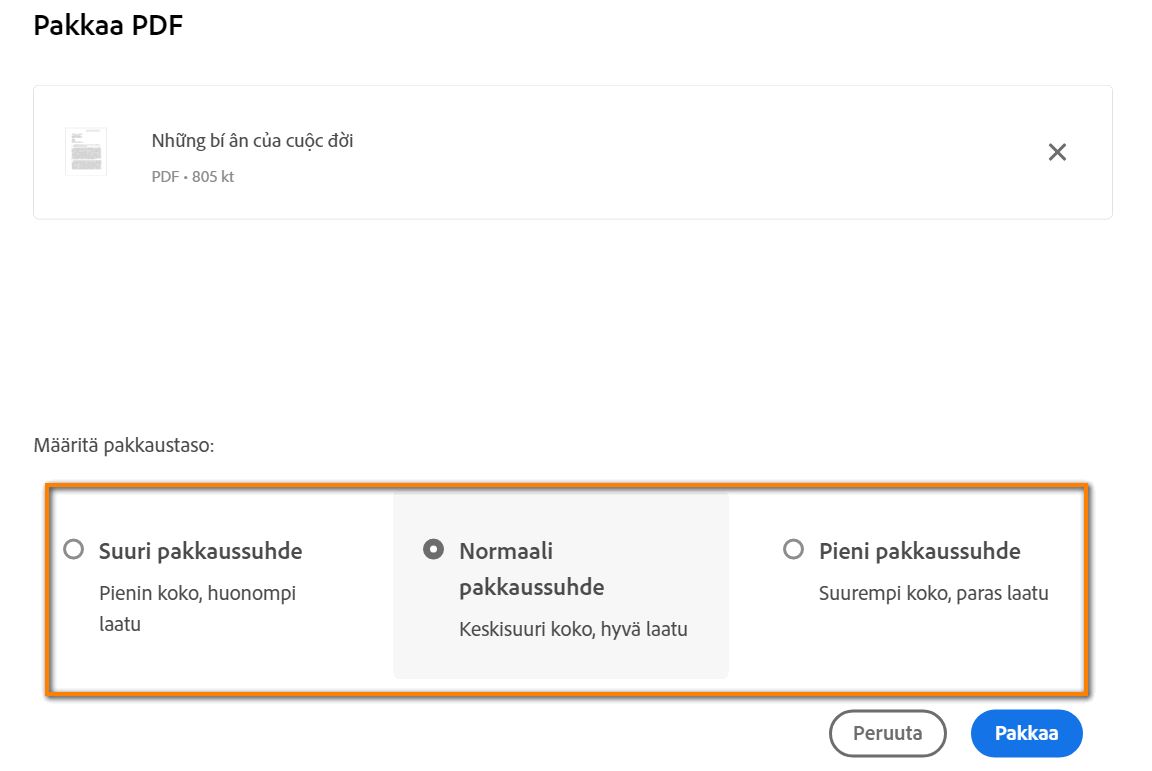This screenshot has height=771, width=1152.
Task: Click the Pakkaa PDF dialog title
Action: tap(110, 25)
